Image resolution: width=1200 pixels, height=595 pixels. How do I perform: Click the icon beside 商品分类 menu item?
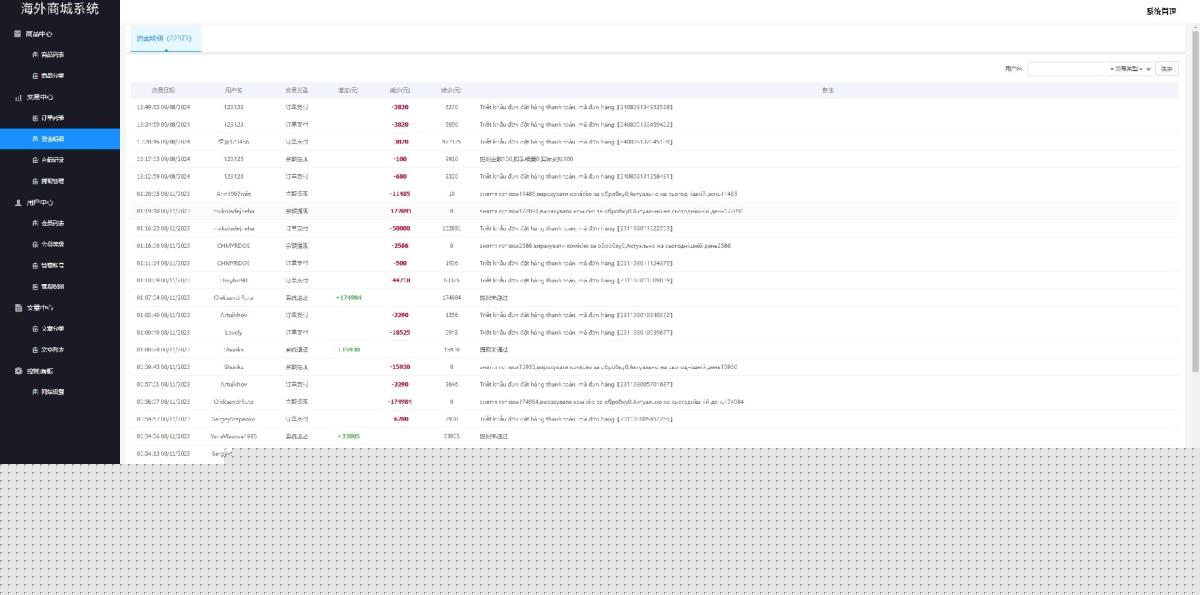tap(36, 76)
